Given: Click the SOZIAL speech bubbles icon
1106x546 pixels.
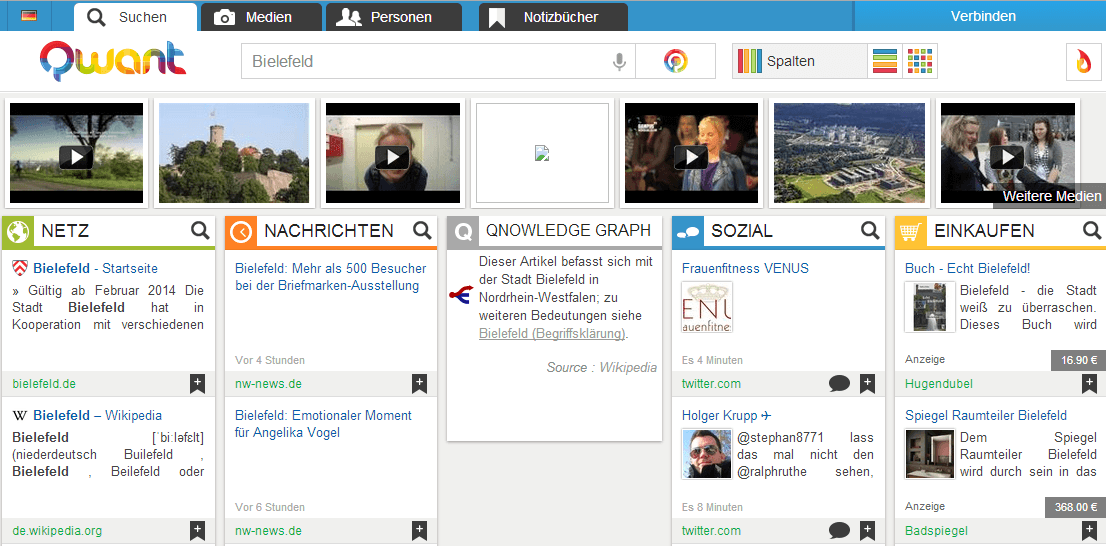Looking at the screenshot, I should (687, 231).
